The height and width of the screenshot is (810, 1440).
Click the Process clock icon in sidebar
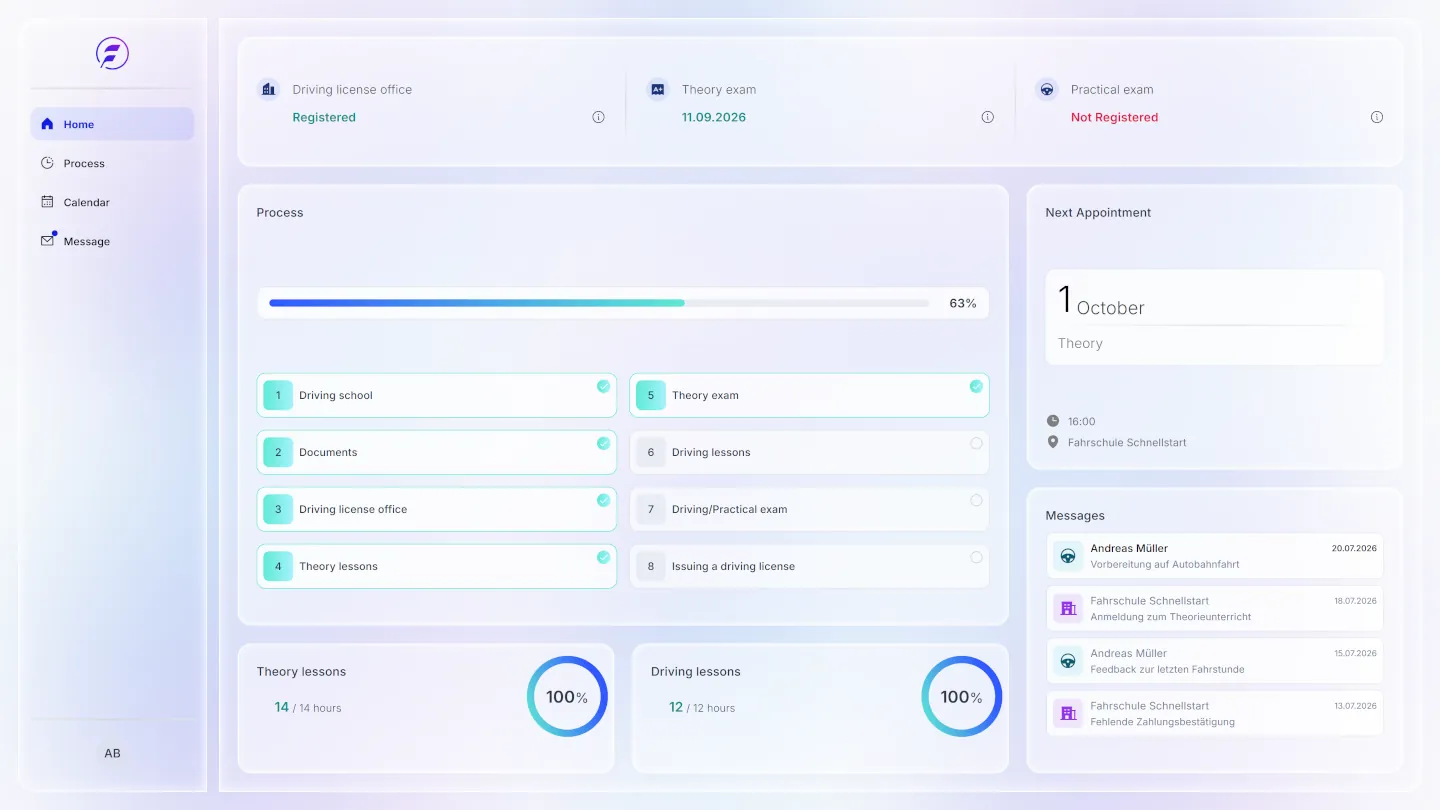[47, 163]
